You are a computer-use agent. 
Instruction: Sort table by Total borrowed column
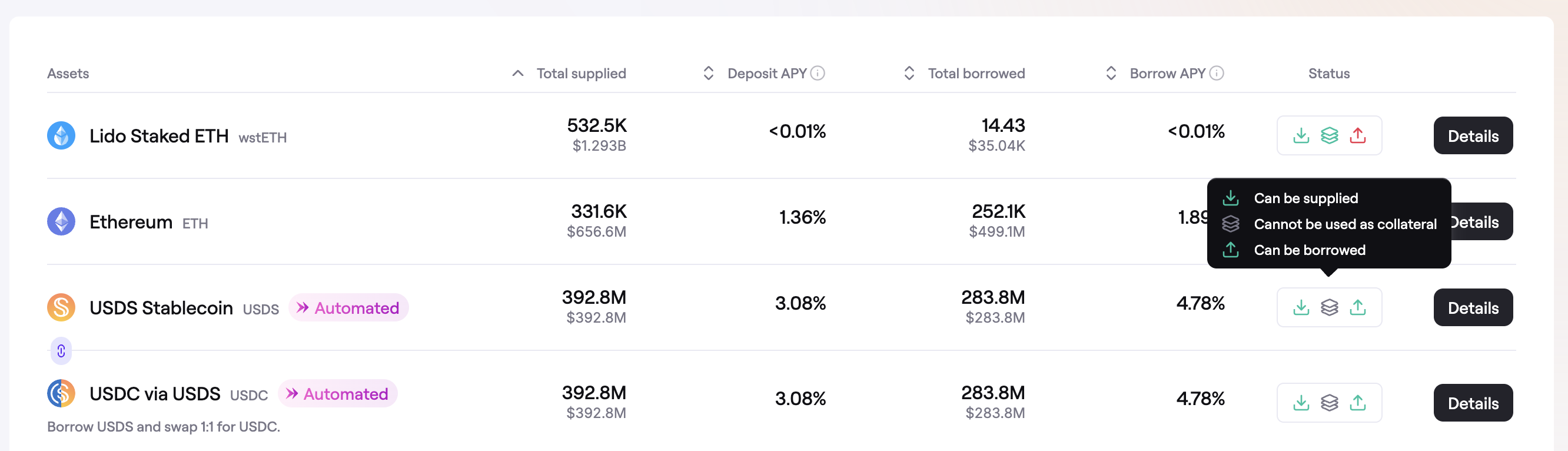pyautogui.click(x=975, y=74)
